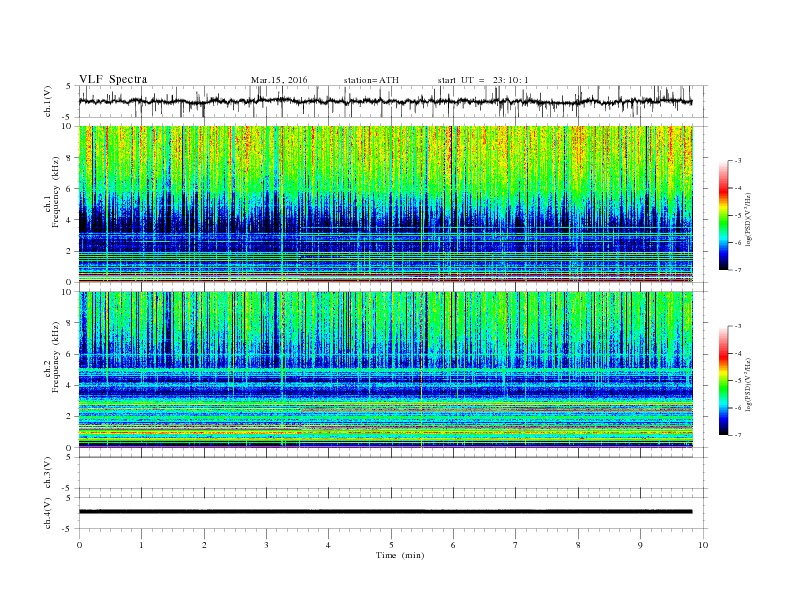The height and width of the screenshot is (612, 792).
Task: Click time axis tick label "9"
Action: [640, 545]
